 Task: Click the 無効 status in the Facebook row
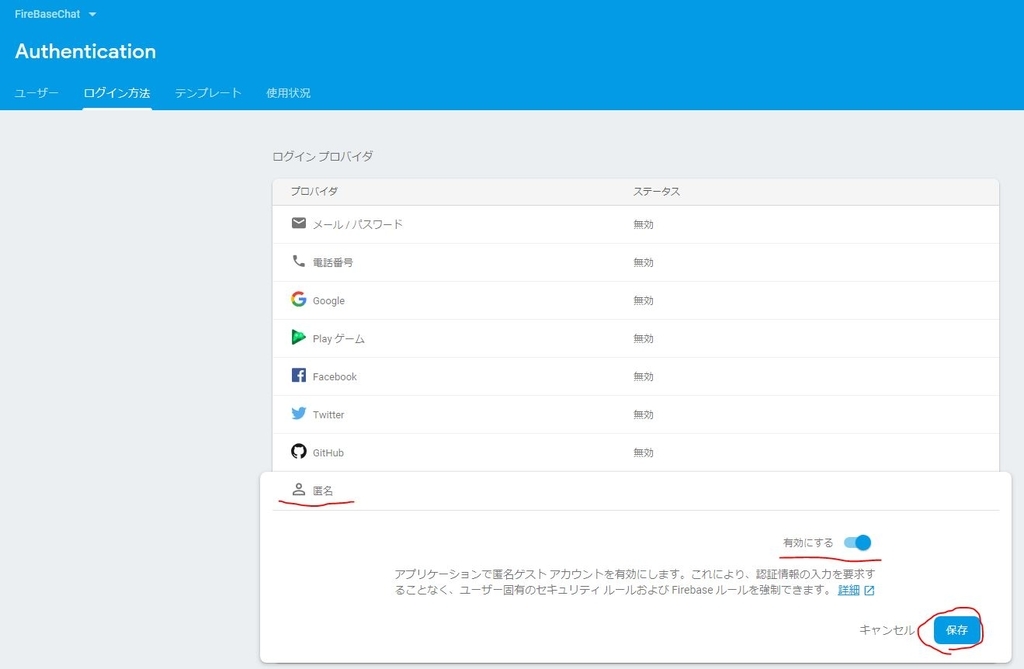pos(643,376)
